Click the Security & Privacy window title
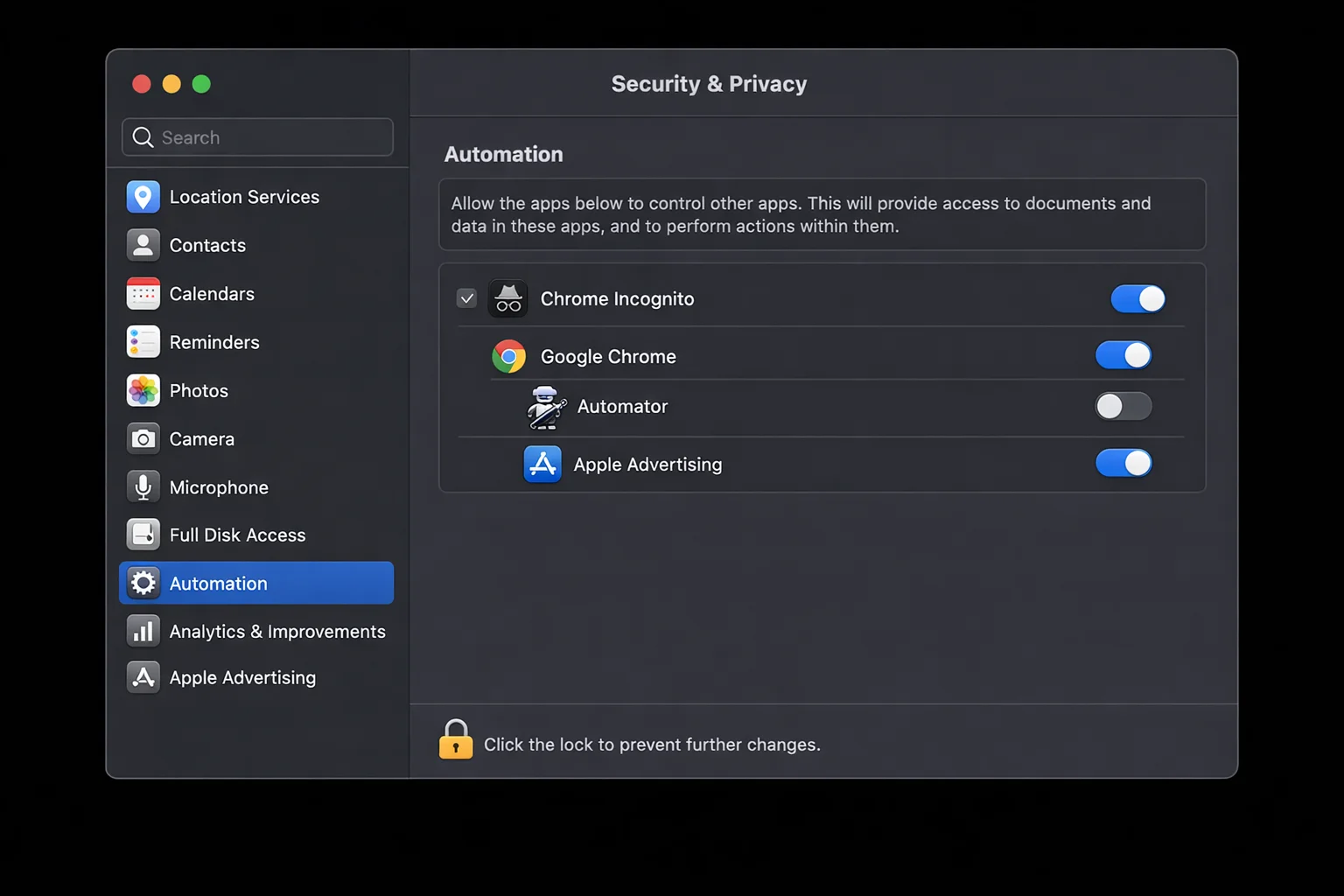The height and width of the screenshot is (896, 1344). click(x=709, y=84)
